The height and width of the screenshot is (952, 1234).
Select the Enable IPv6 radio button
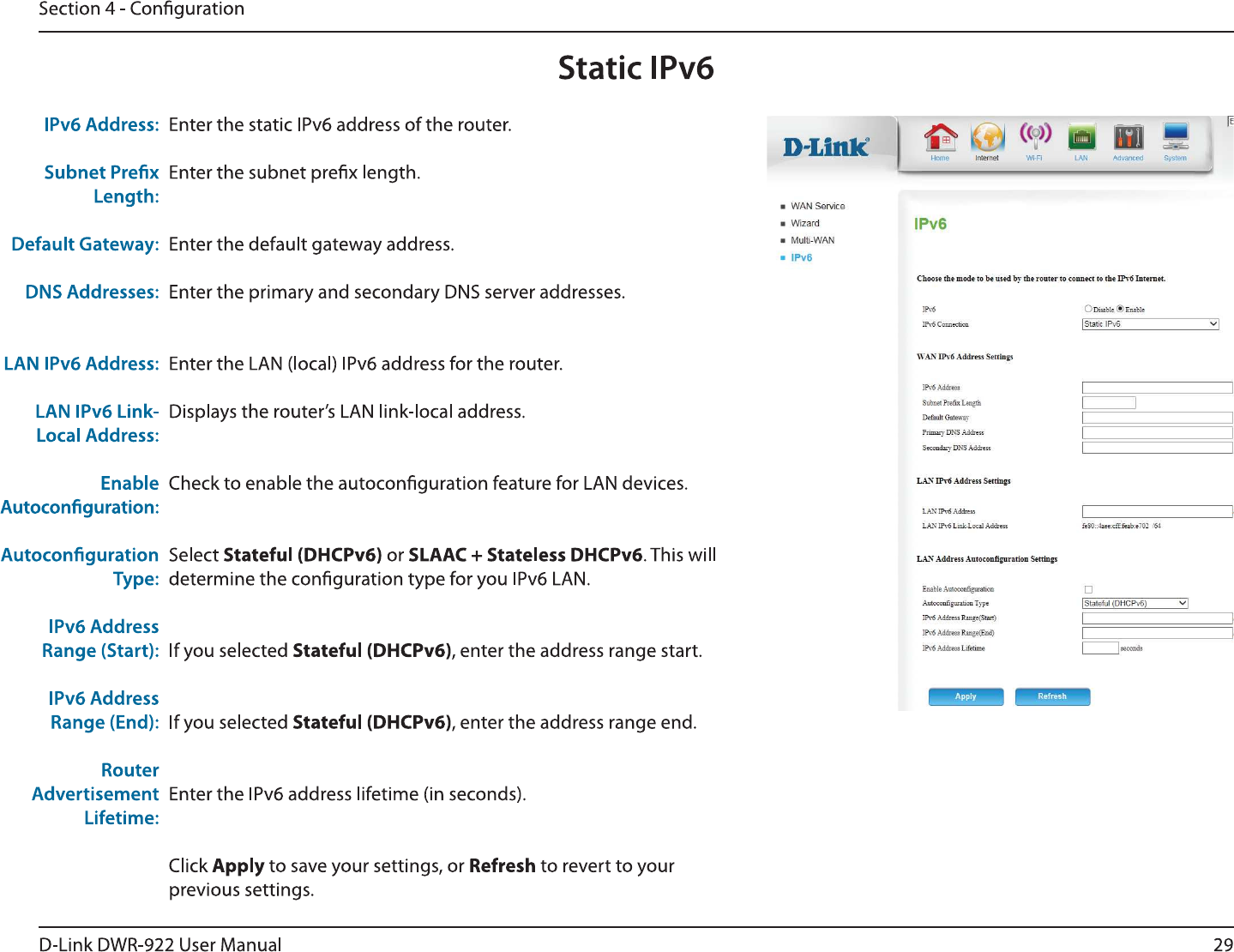1120,309
